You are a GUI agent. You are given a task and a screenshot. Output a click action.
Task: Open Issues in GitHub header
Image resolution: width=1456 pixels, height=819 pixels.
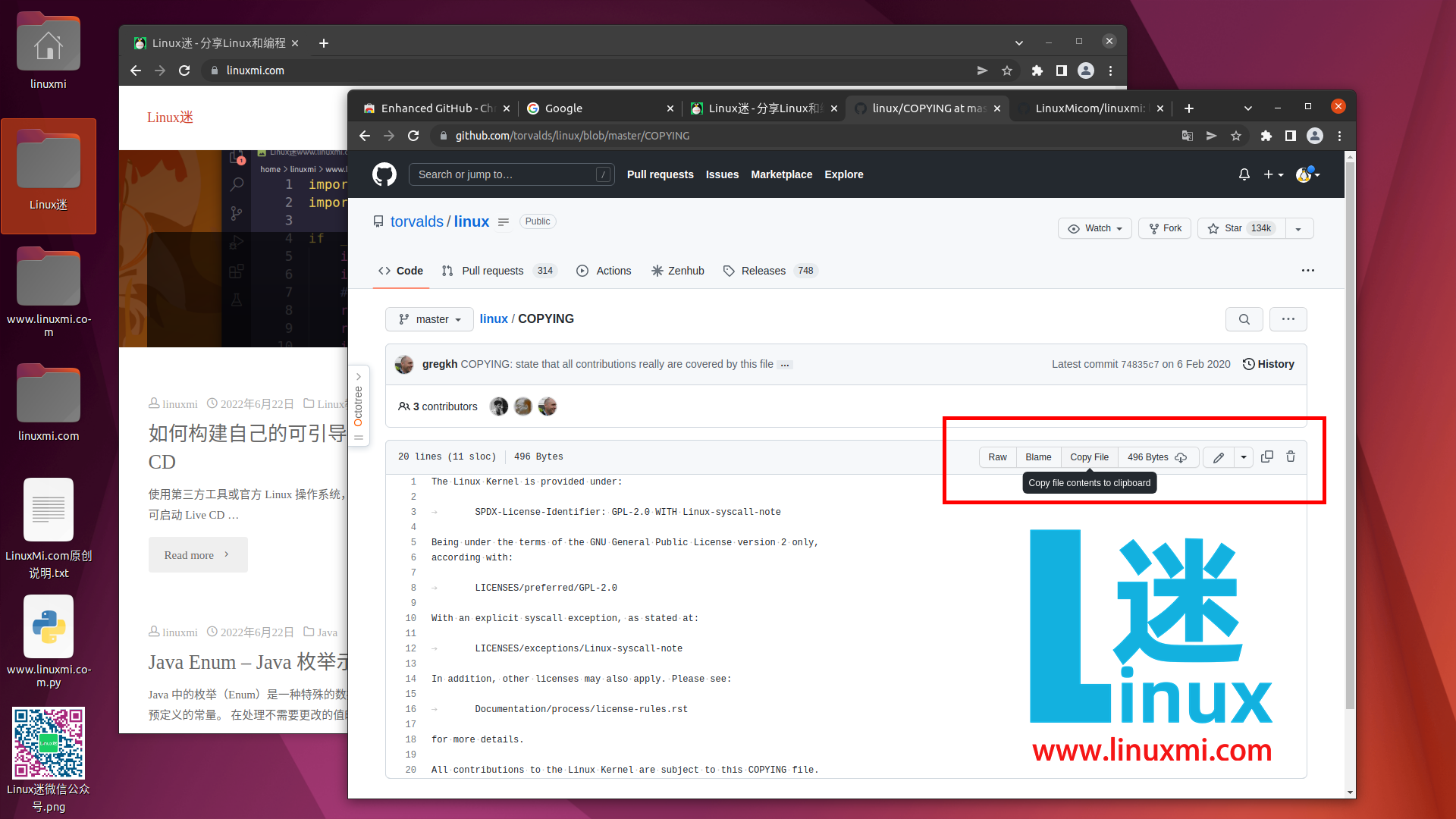(x=722, y=174)
